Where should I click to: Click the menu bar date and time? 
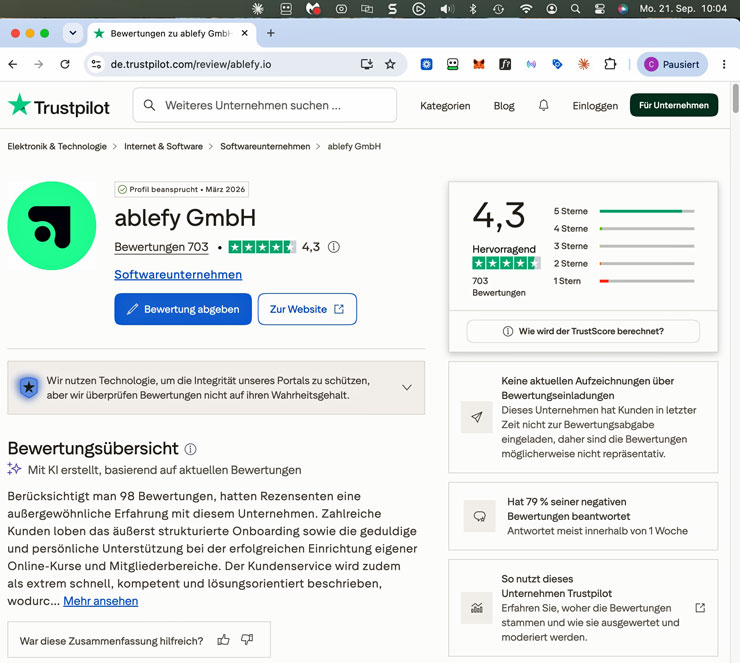pos(683,8)
